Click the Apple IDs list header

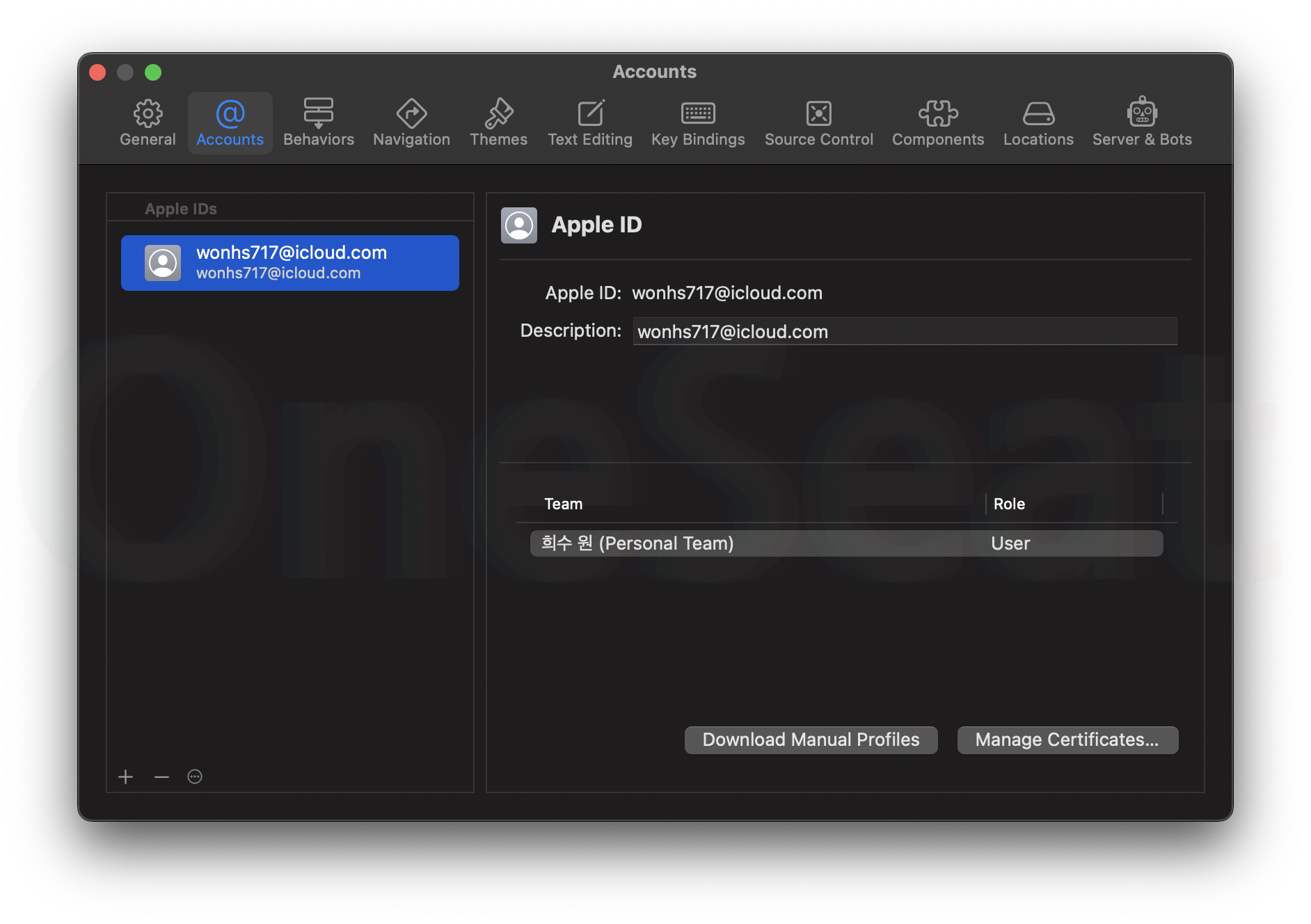point(181,209)
